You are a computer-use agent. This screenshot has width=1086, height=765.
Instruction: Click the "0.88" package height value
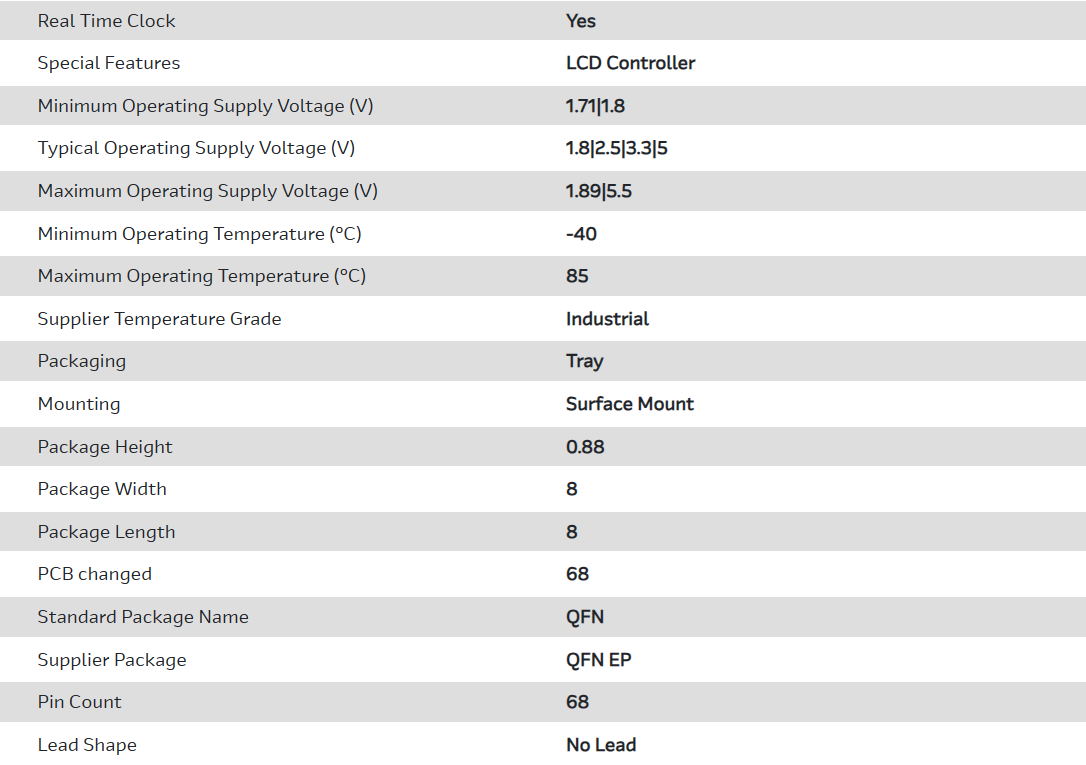[x=585, y=447]
